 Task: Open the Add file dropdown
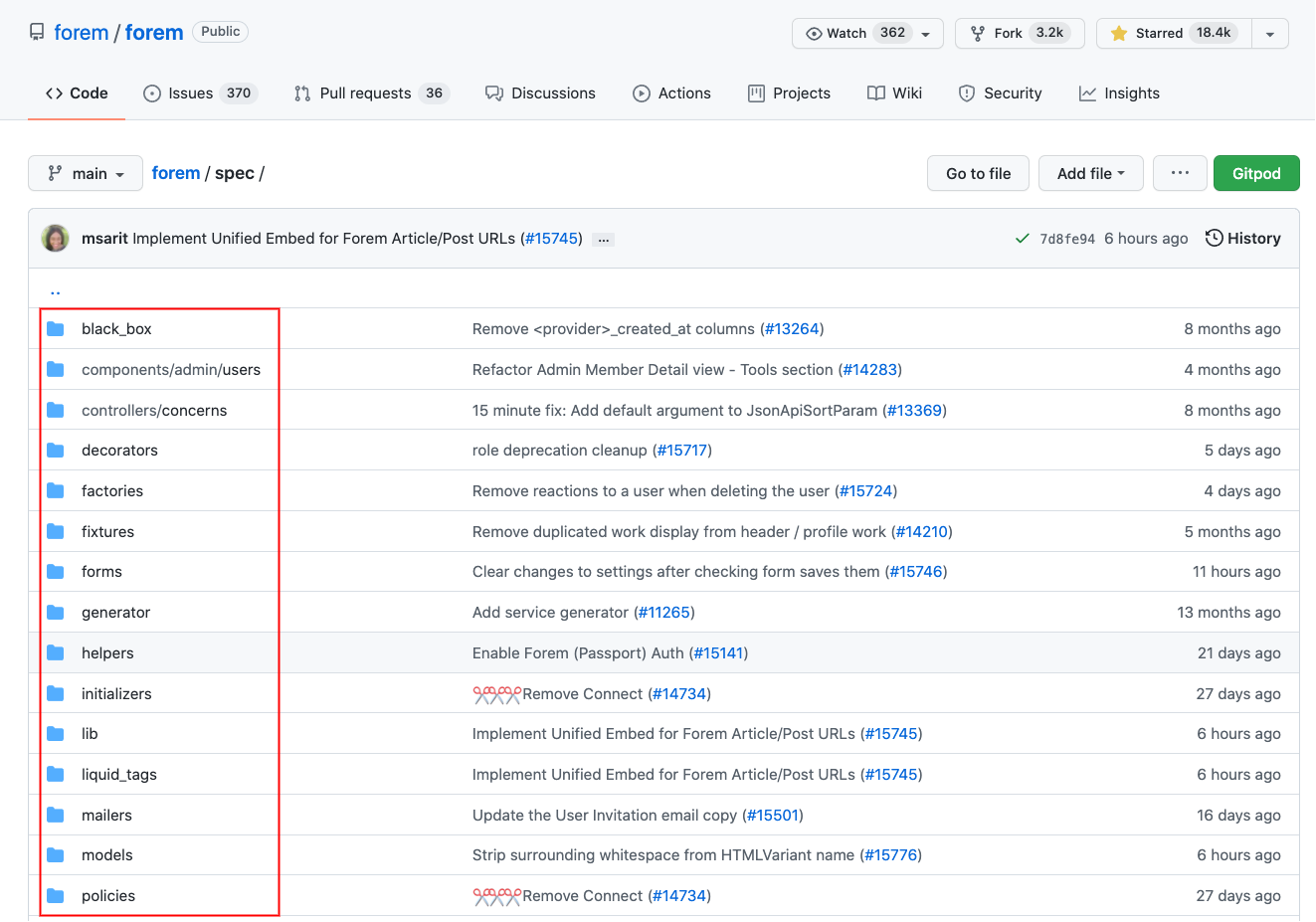tap(1091, 173)
